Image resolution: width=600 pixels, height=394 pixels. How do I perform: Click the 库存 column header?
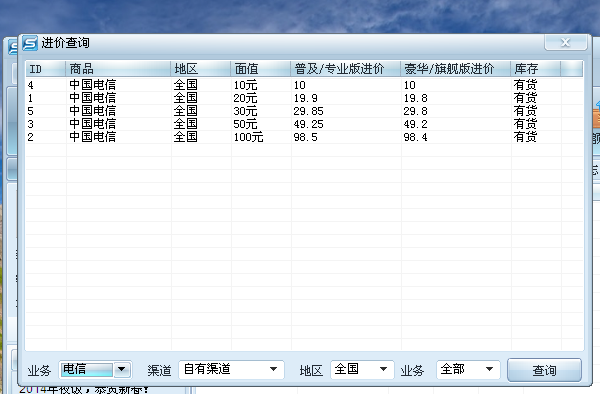pyautogui.click(x=536, y=69)
